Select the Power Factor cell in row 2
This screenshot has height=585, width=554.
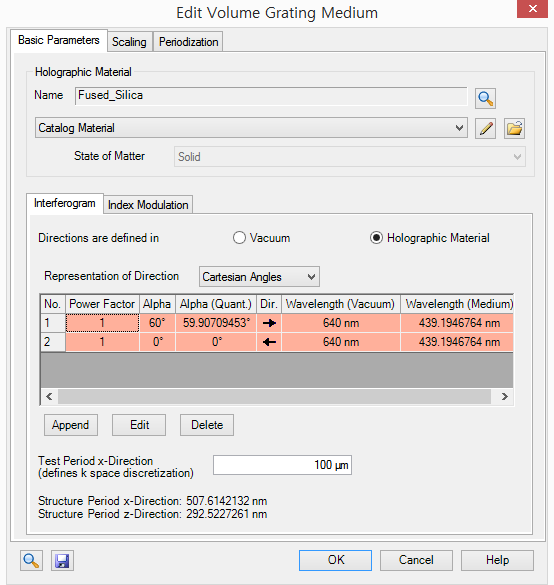click(102, 342)
